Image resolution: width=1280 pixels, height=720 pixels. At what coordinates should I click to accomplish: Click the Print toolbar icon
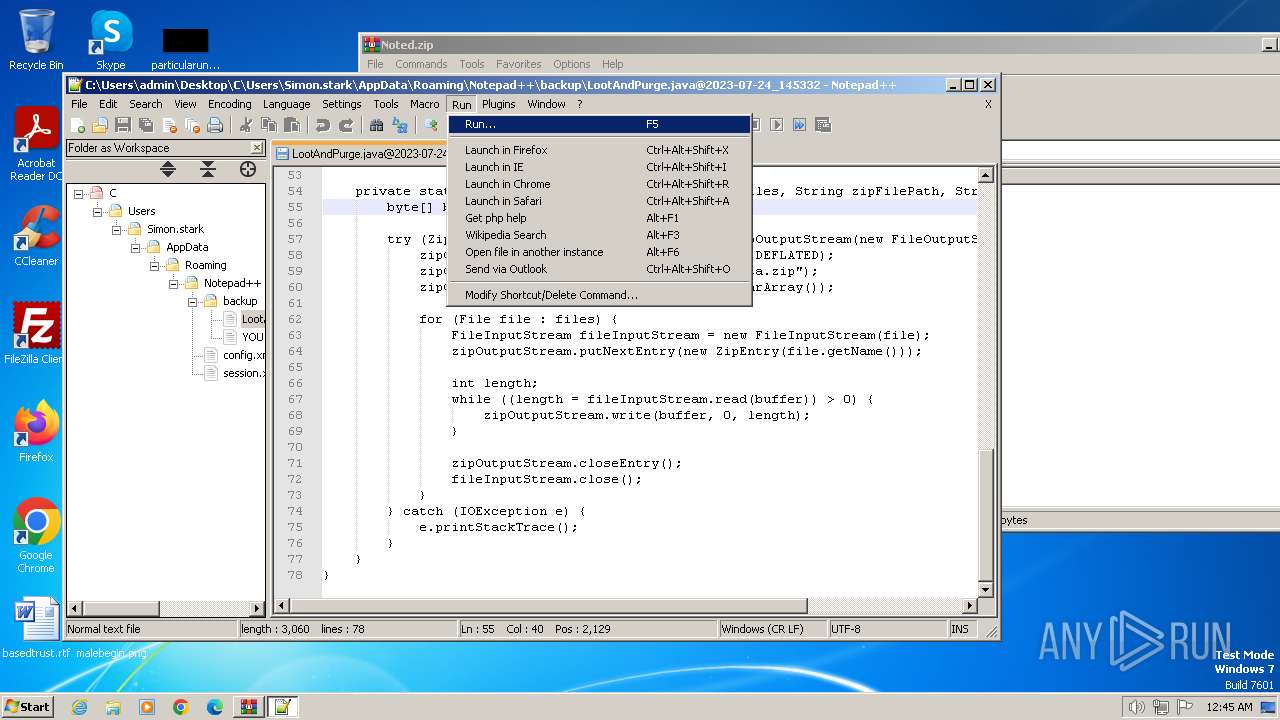tap(215, 125)
